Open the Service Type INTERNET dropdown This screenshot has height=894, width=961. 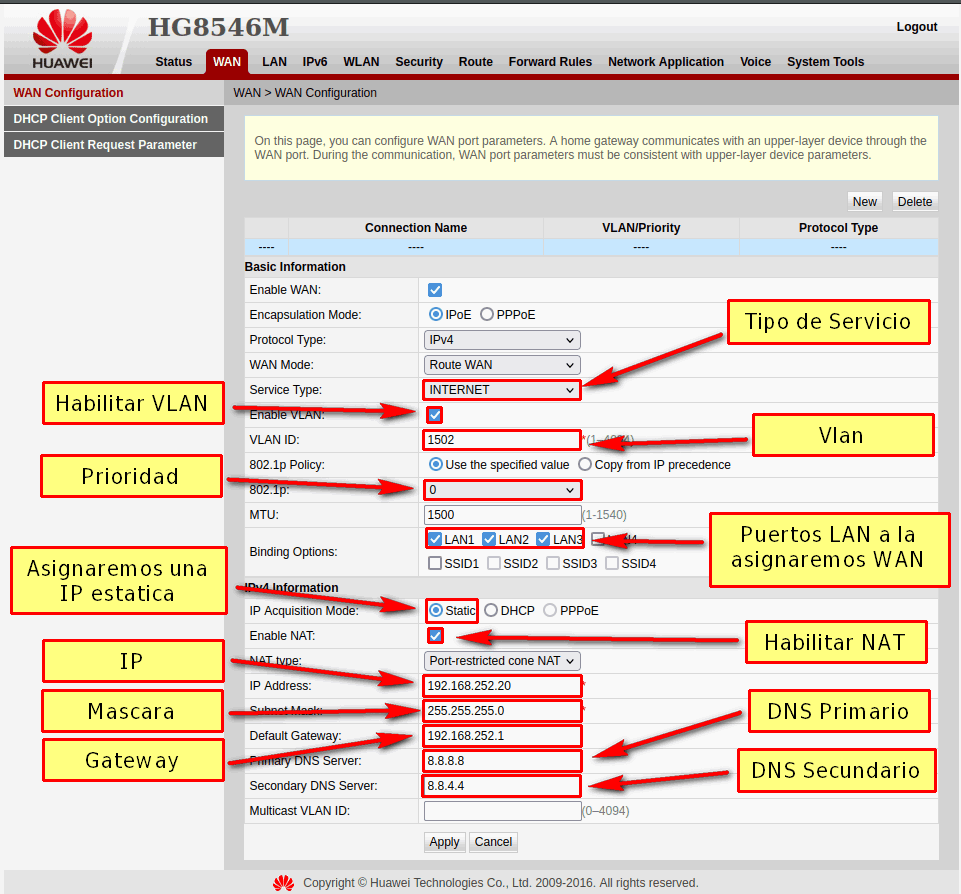[502, 390]
